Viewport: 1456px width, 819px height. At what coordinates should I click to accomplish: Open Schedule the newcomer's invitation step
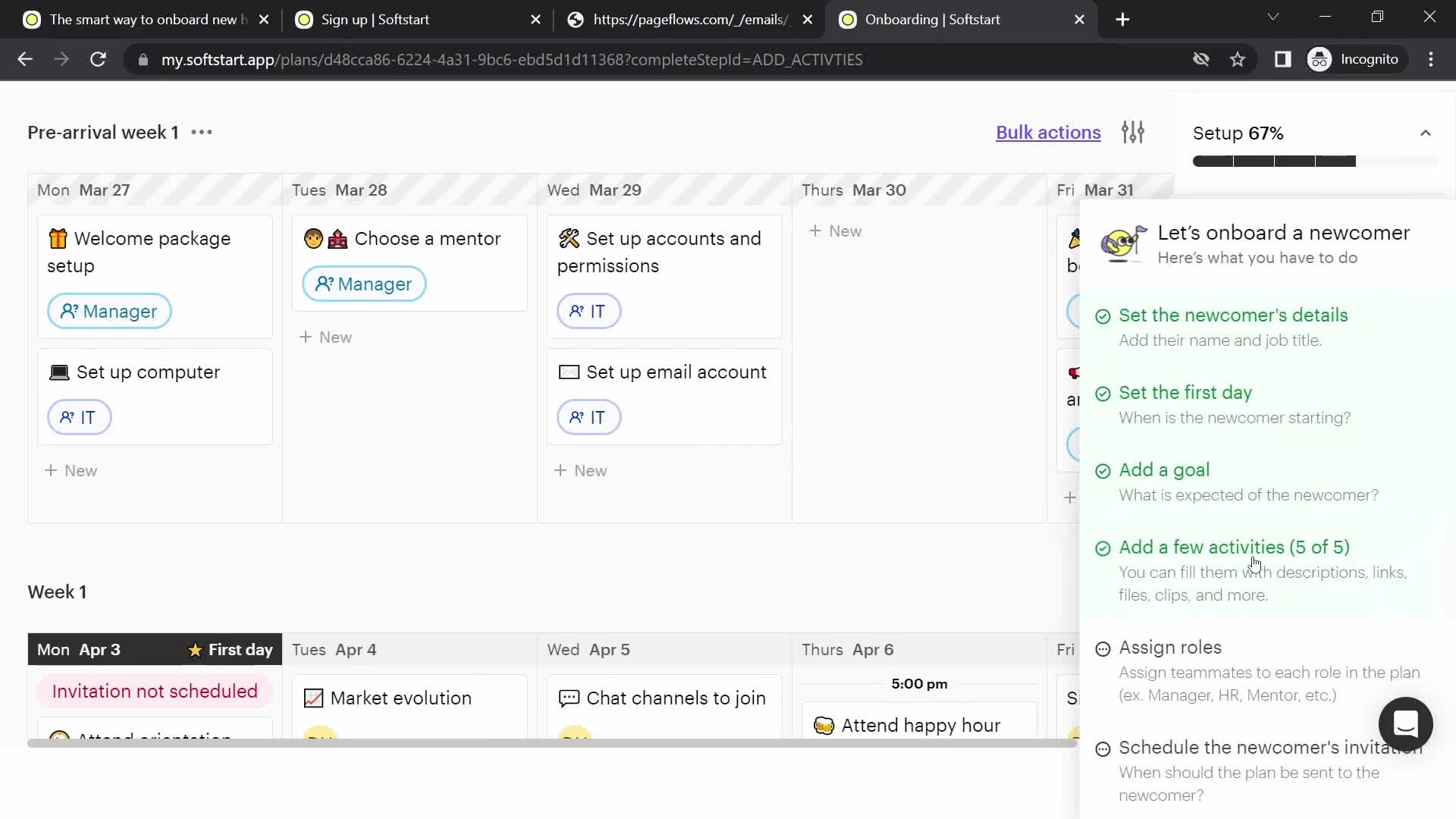(1270, 748)
